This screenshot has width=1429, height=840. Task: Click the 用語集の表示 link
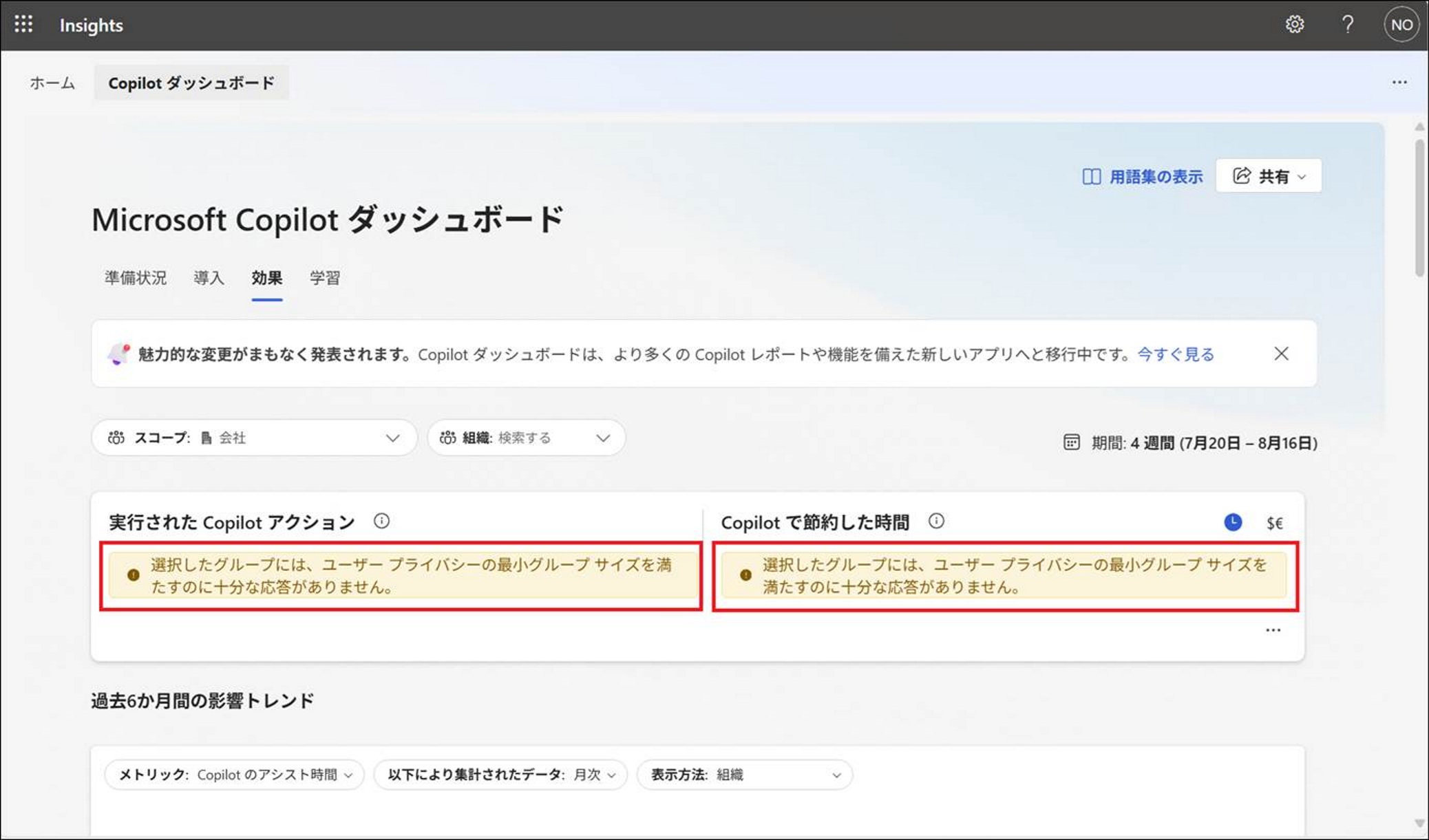pyautogui.click(x=1143, y=177)
